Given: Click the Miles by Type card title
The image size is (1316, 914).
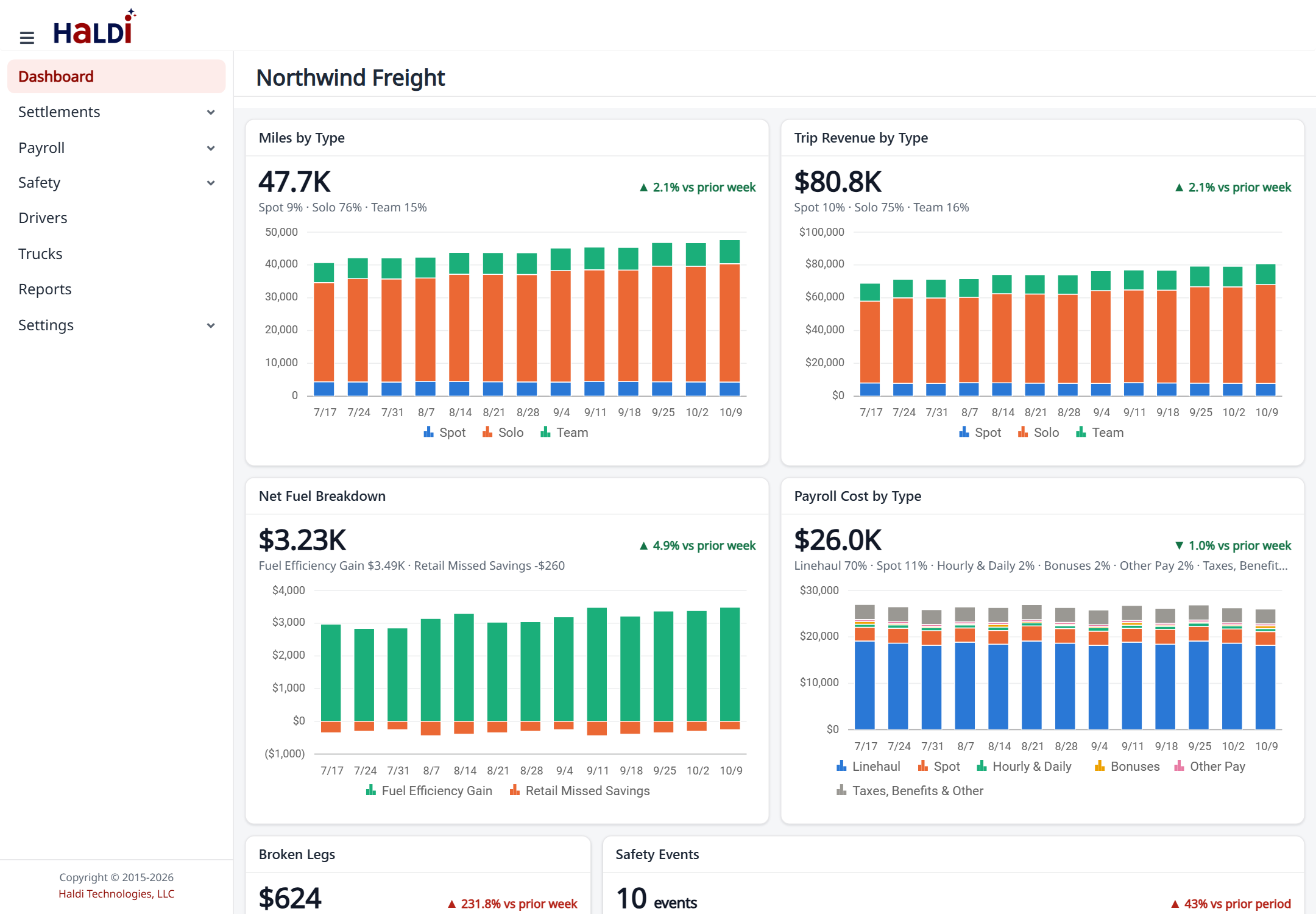Looking at the screenshot, I should 302,138.
